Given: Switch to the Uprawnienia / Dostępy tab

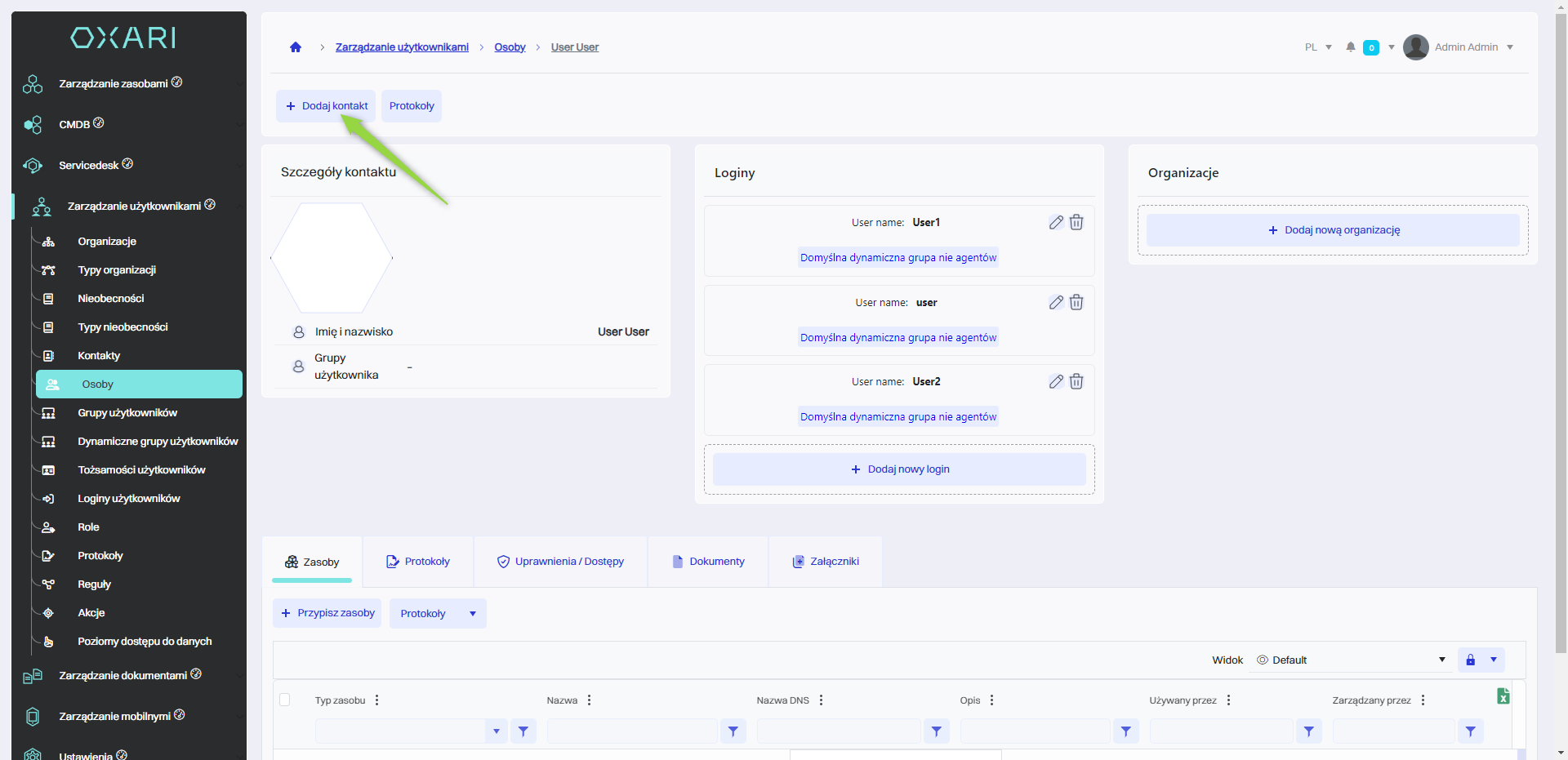Looking at the screenshot, I should click(560, 562).
